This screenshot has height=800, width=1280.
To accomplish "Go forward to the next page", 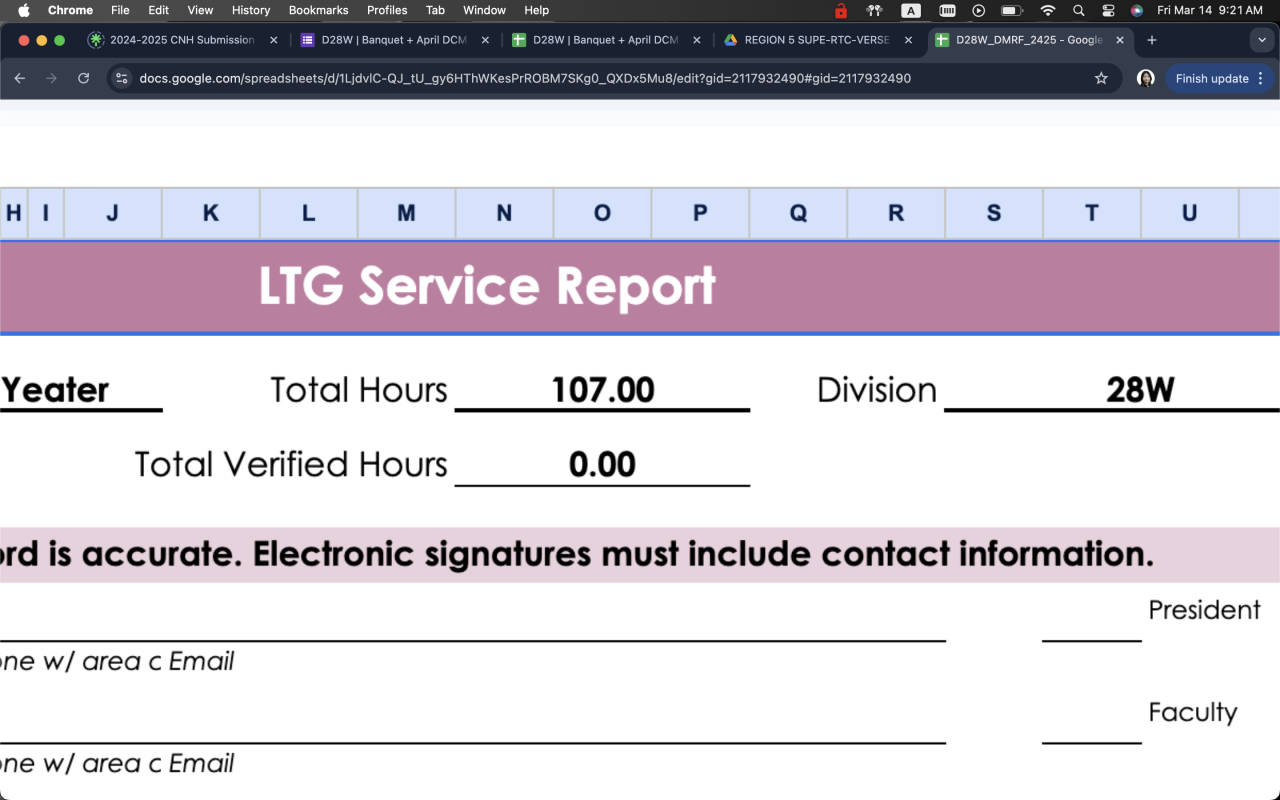I will pos(52,78).
